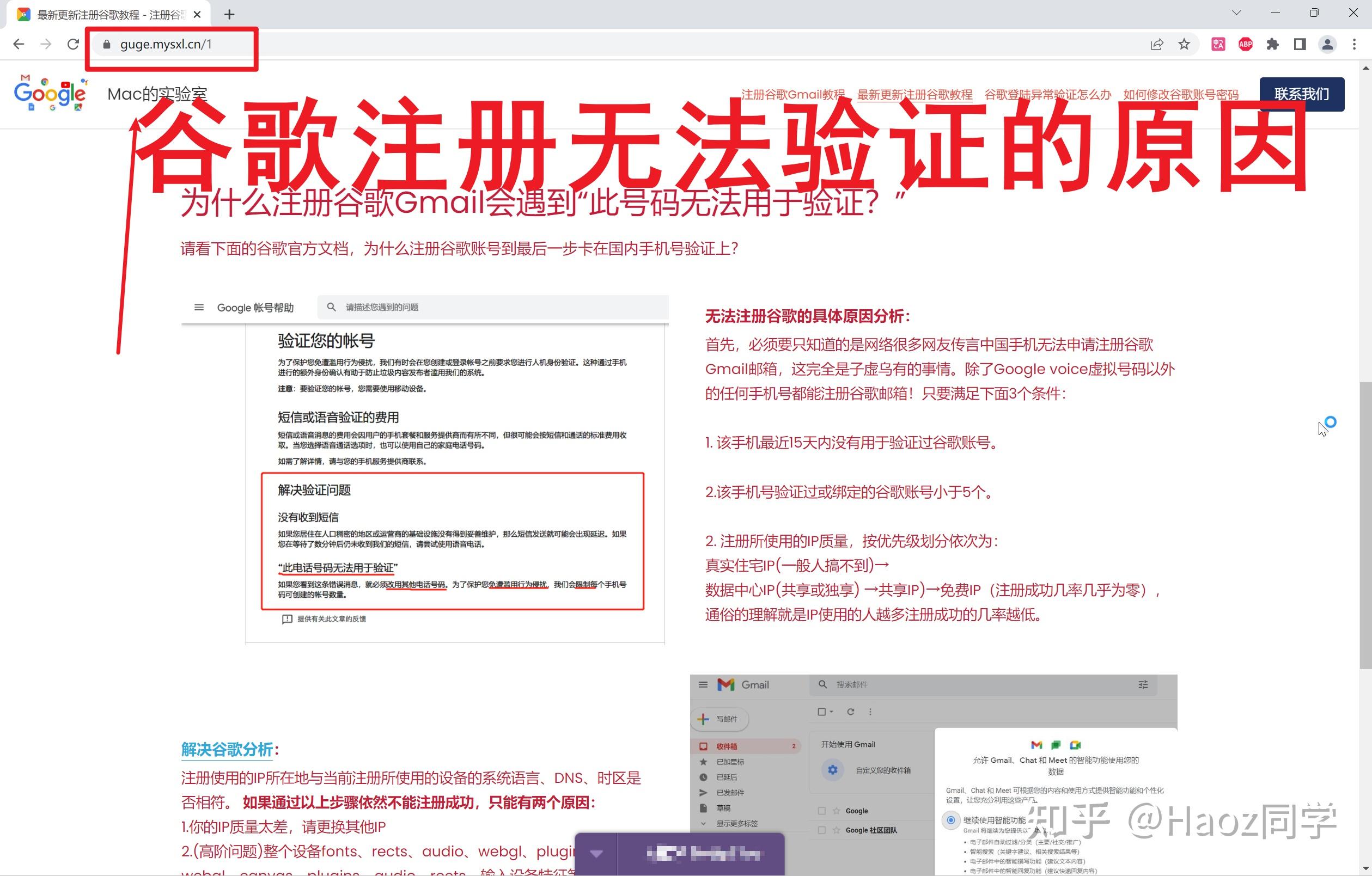Open the Chrome three-dot menu

tap(1355, 44)
